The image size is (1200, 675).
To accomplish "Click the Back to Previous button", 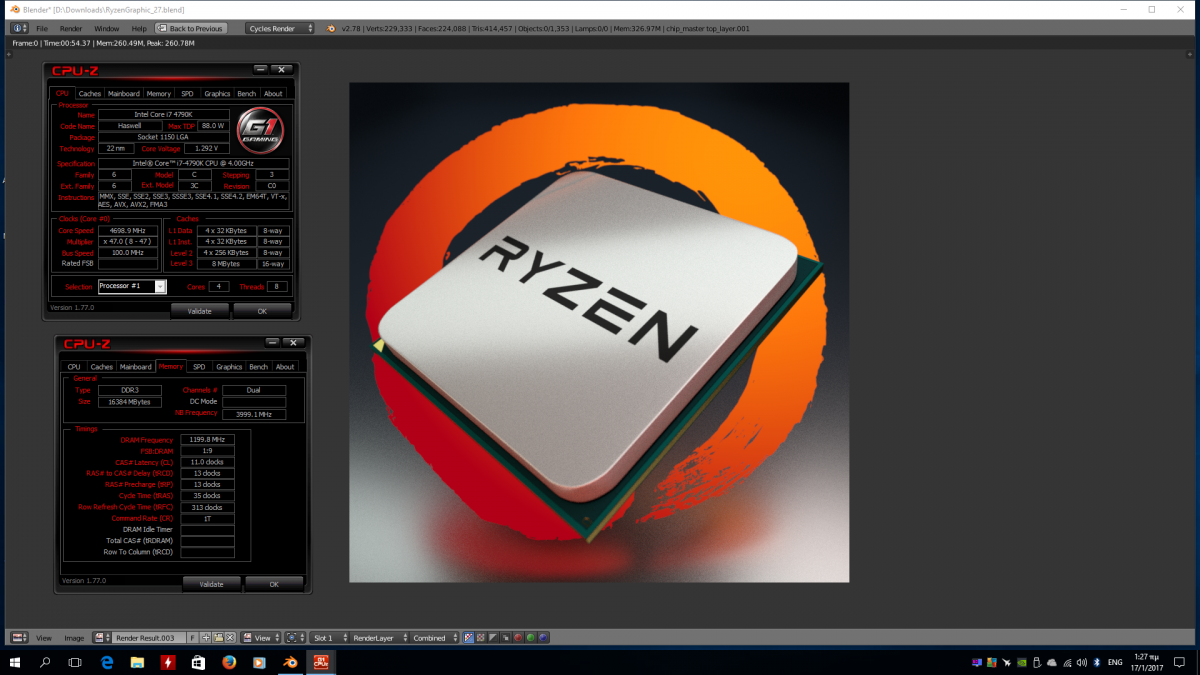I will click(191, 28).
